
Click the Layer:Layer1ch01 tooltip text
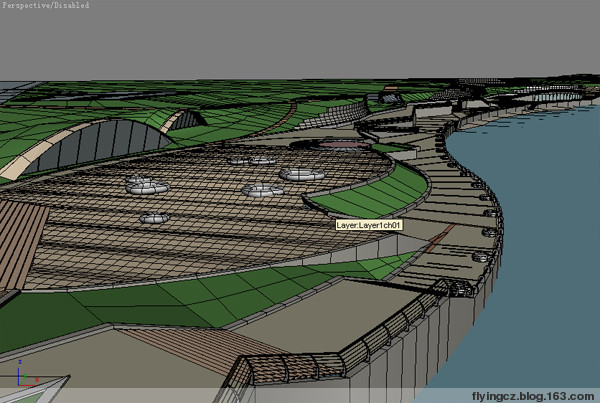coord(369,225)
